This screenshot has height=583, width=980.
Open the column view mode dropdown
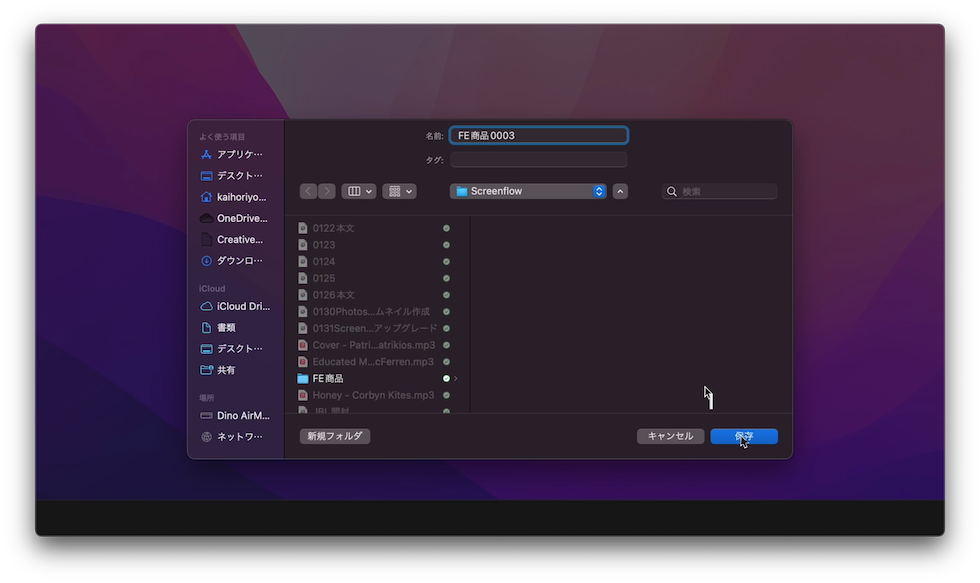(358, 191)
